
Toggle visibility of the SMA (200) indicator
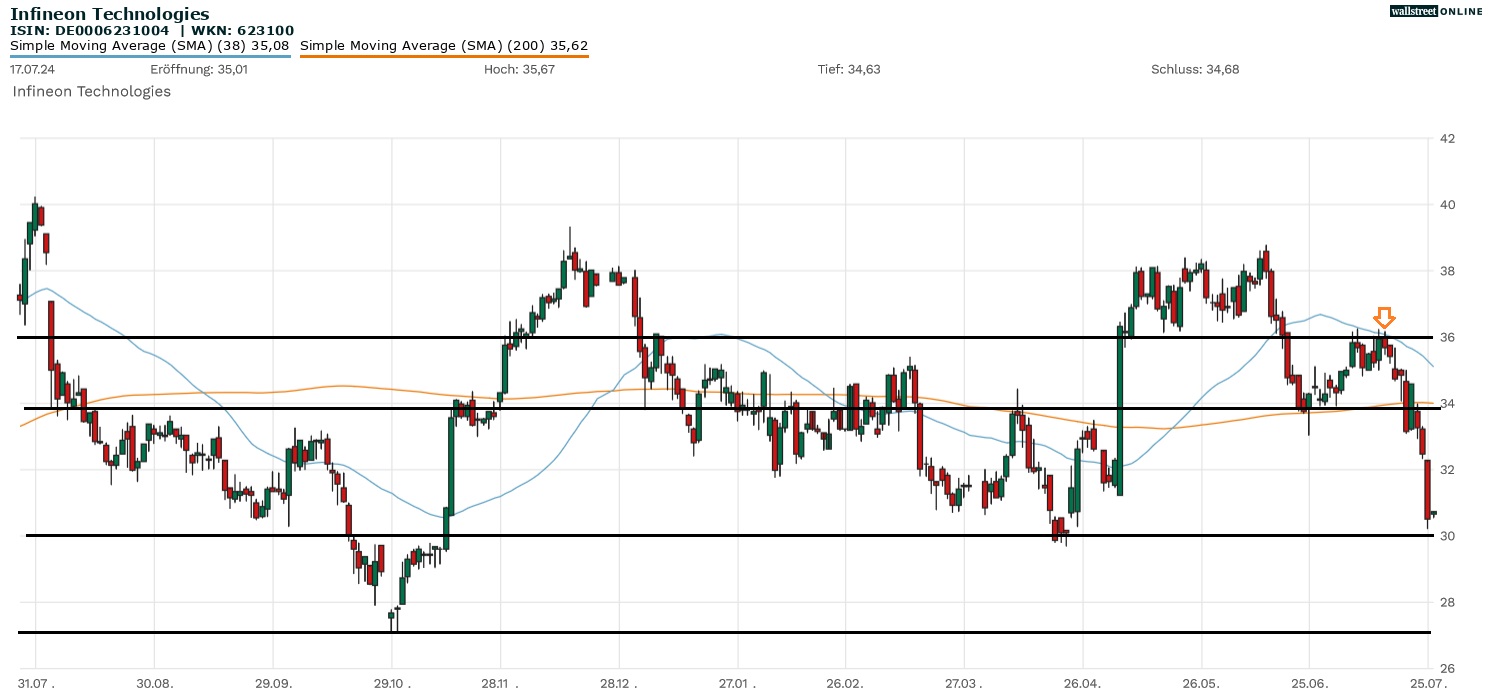point(444,45)
